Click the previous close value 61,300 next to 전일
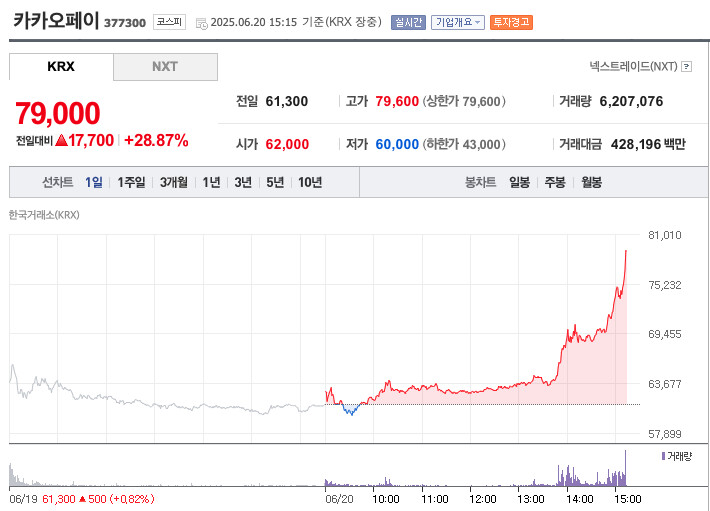The image size is (710, 511). (x=287, y=101)
